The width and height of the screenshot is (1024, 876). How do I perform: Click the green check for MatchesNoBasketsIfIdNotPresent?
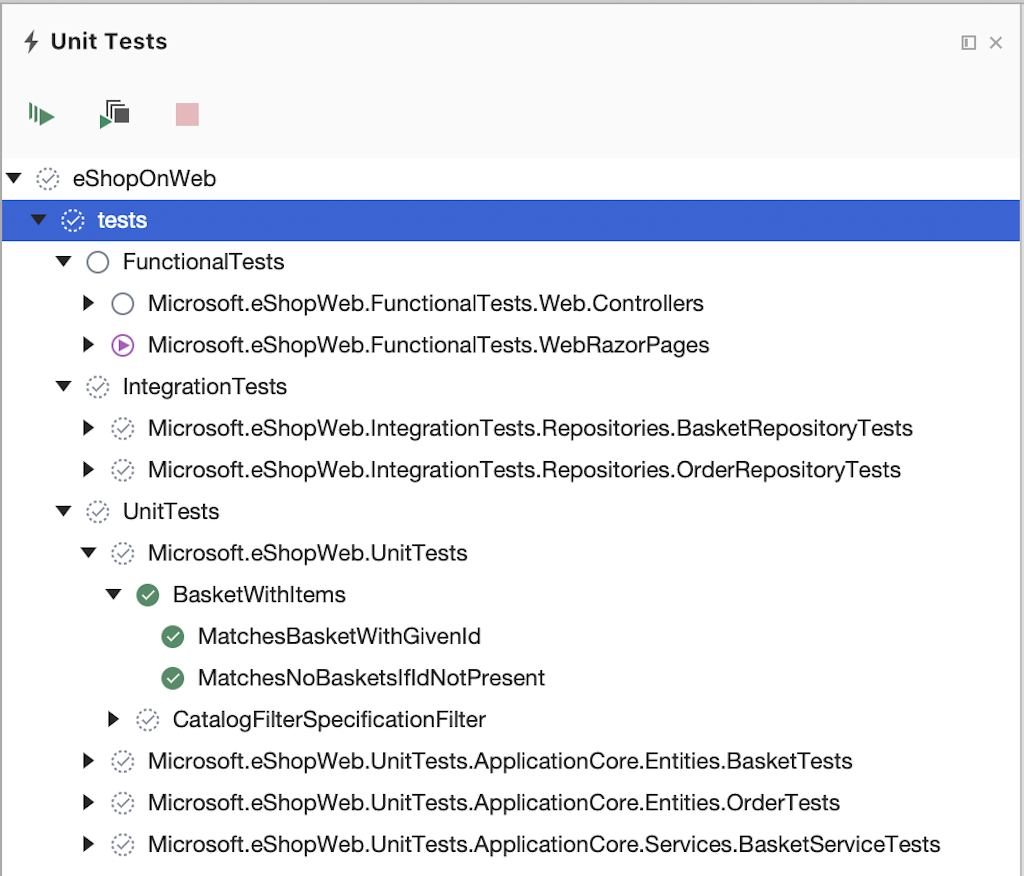tap(173, 678)
